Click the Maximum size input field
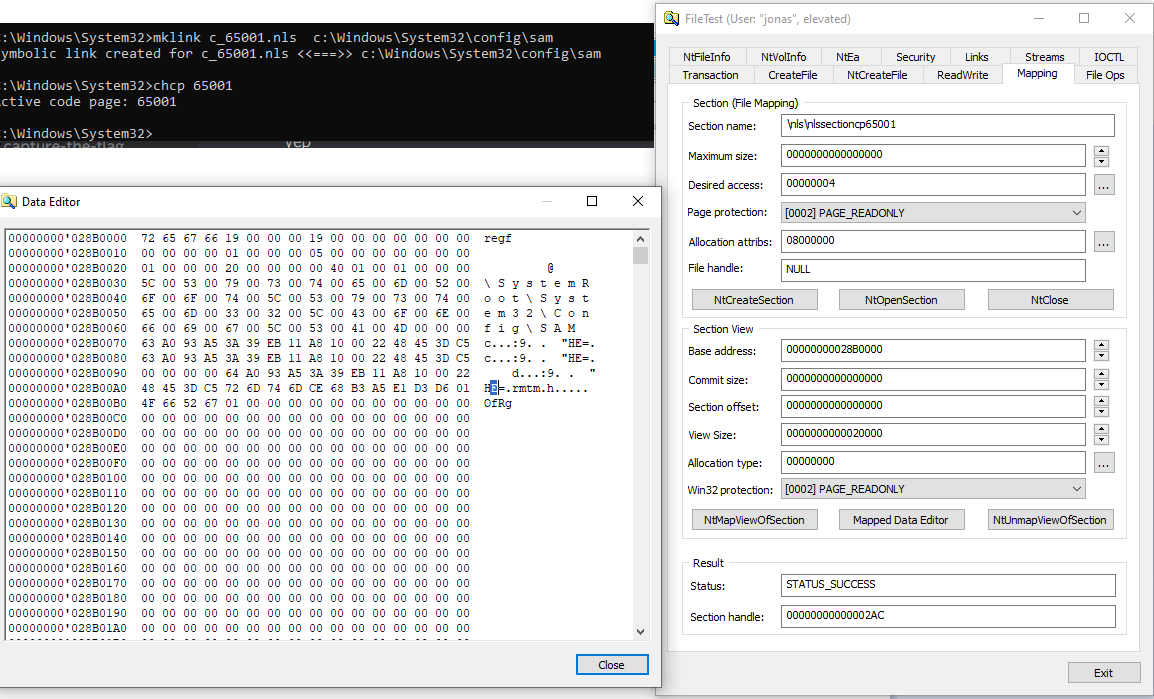 [932, 155]
